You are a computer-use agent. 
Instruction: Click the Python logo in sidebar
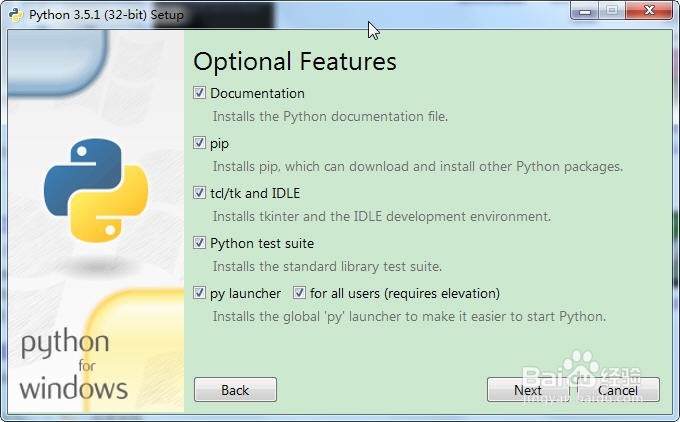(x=96, y=190)
